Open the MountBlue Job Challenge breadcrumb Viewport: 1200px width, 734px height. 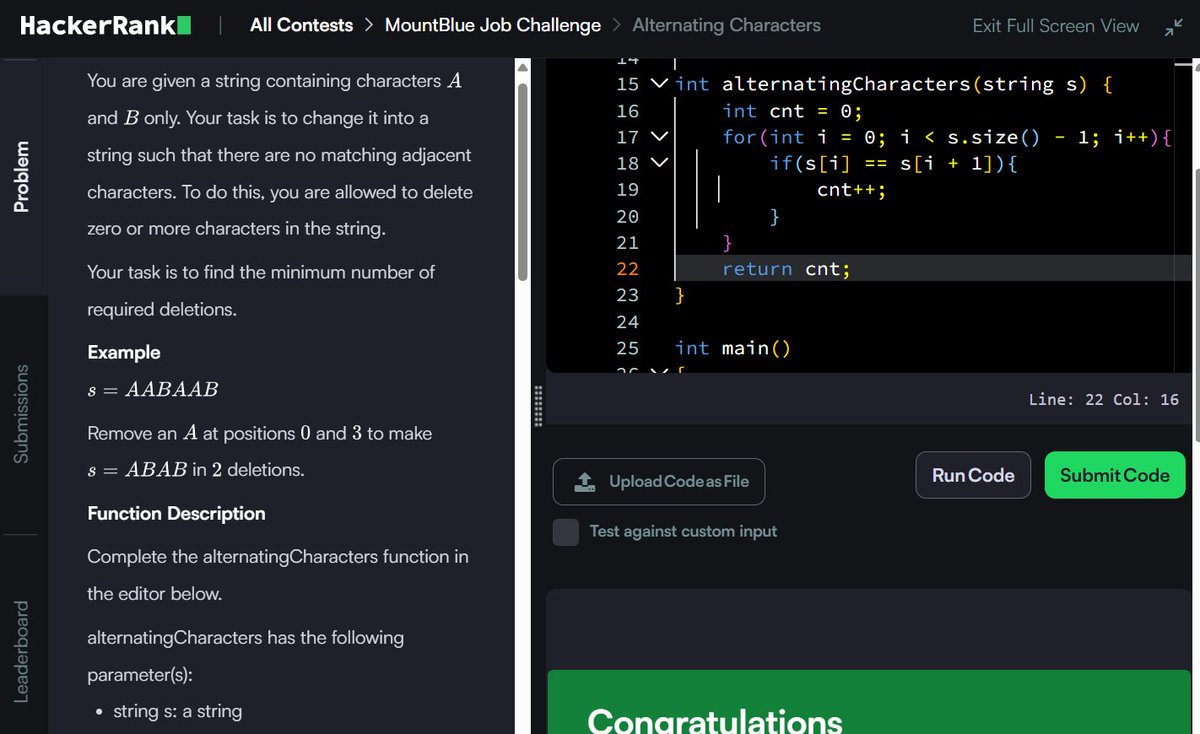pos(493,25)
